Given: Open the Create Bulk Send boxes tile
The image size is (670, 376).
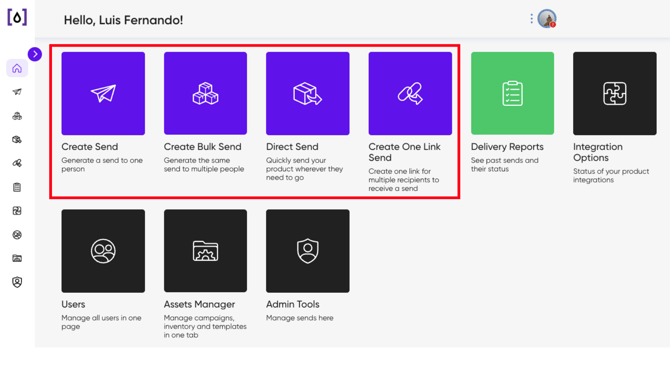Looking at the screenshot, I should pos(205,93).
